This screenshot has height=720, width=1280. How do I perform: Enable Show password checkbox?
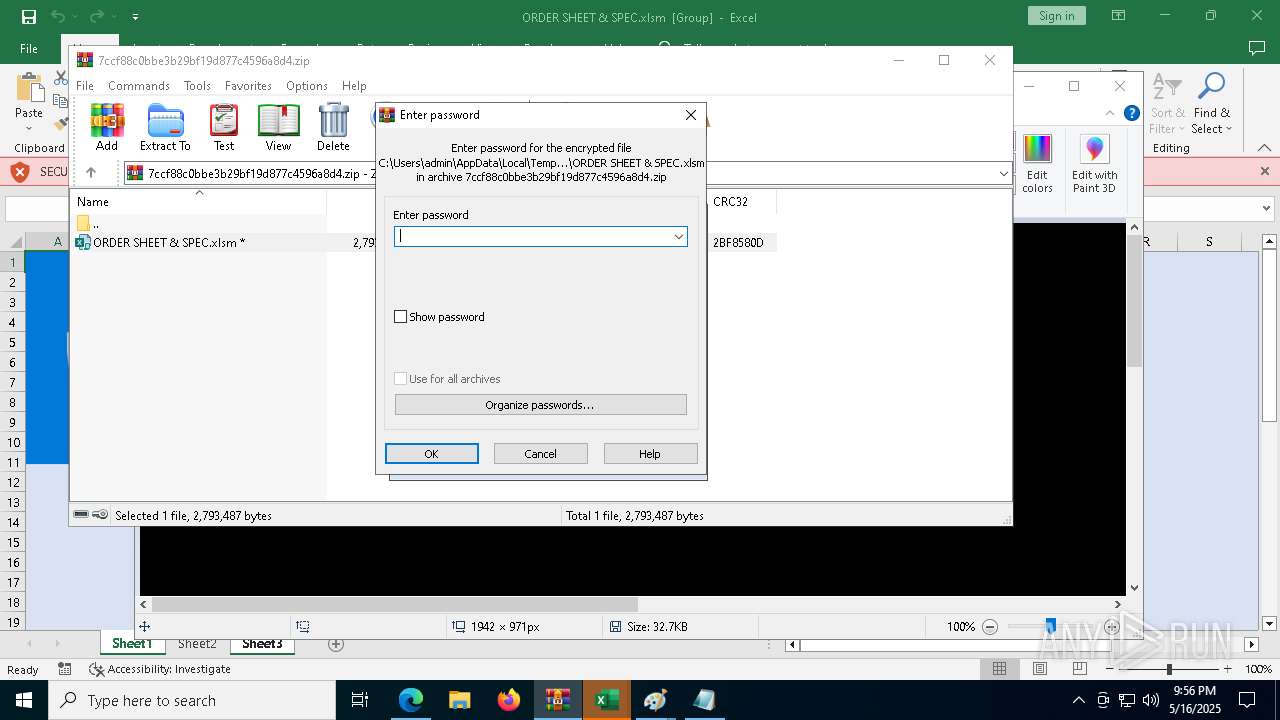pyautogui.click(x=400, y=317)
